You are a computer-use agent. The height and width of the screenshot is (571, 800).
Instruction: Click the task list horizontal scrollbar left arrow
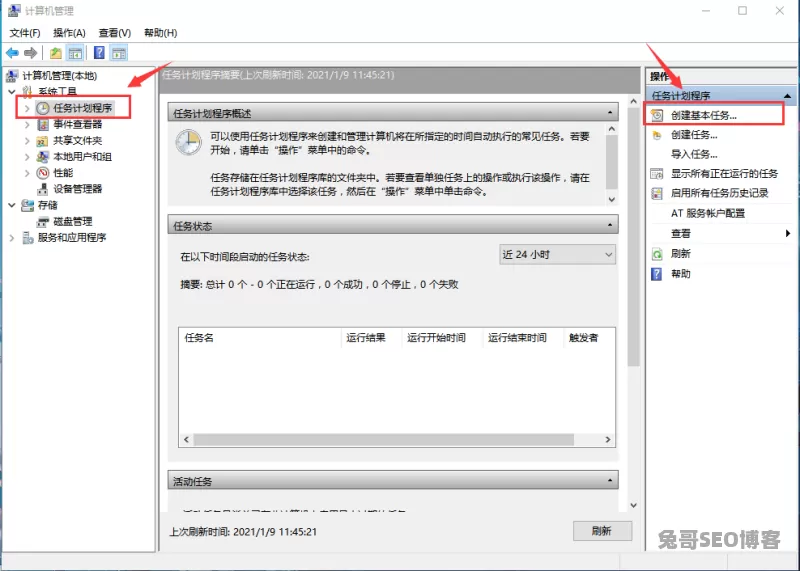[x=186, y=440]
